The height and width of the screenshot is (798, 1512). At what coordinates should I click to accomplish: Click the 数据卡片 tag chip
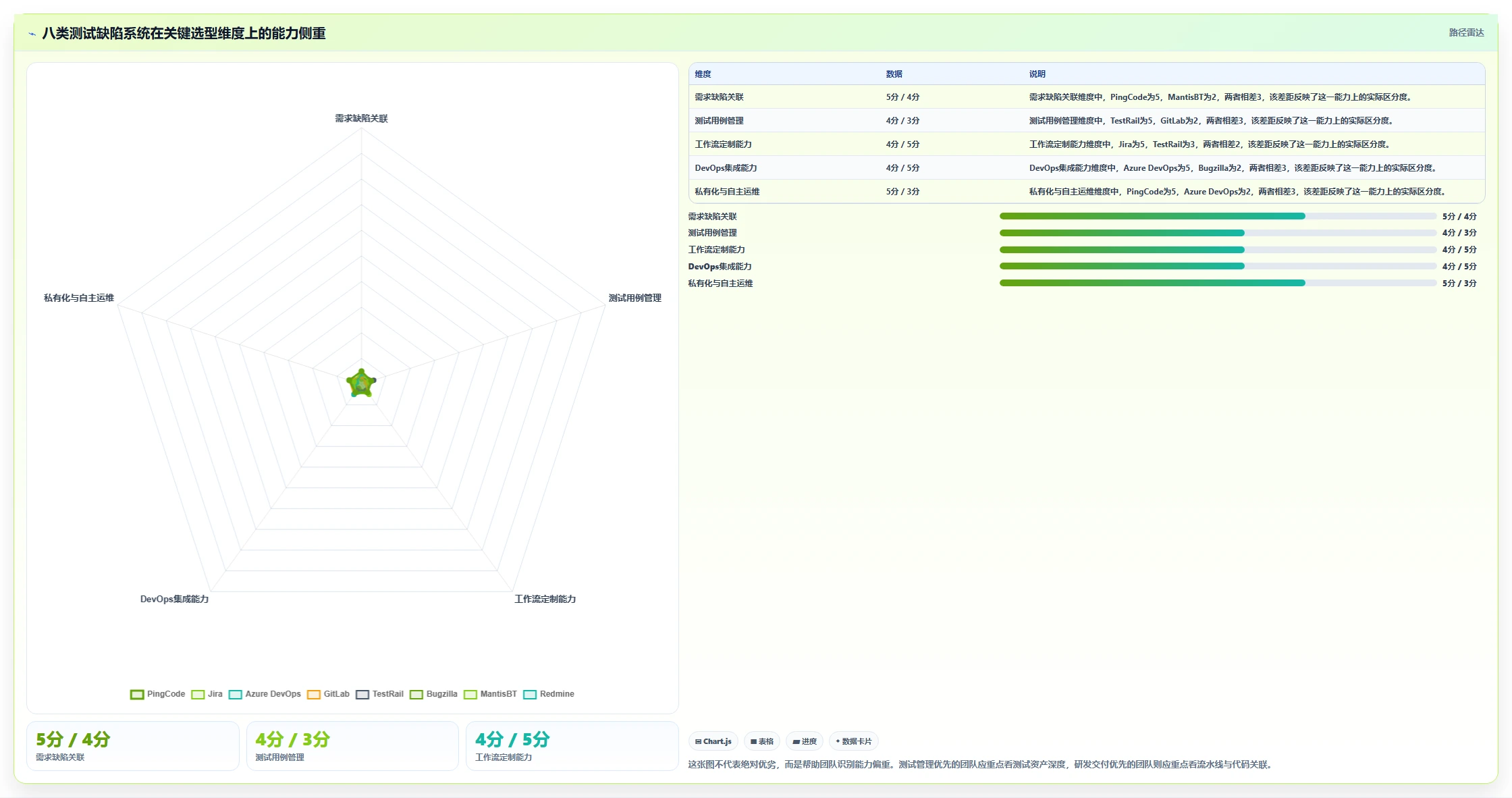tap(853, 741)
